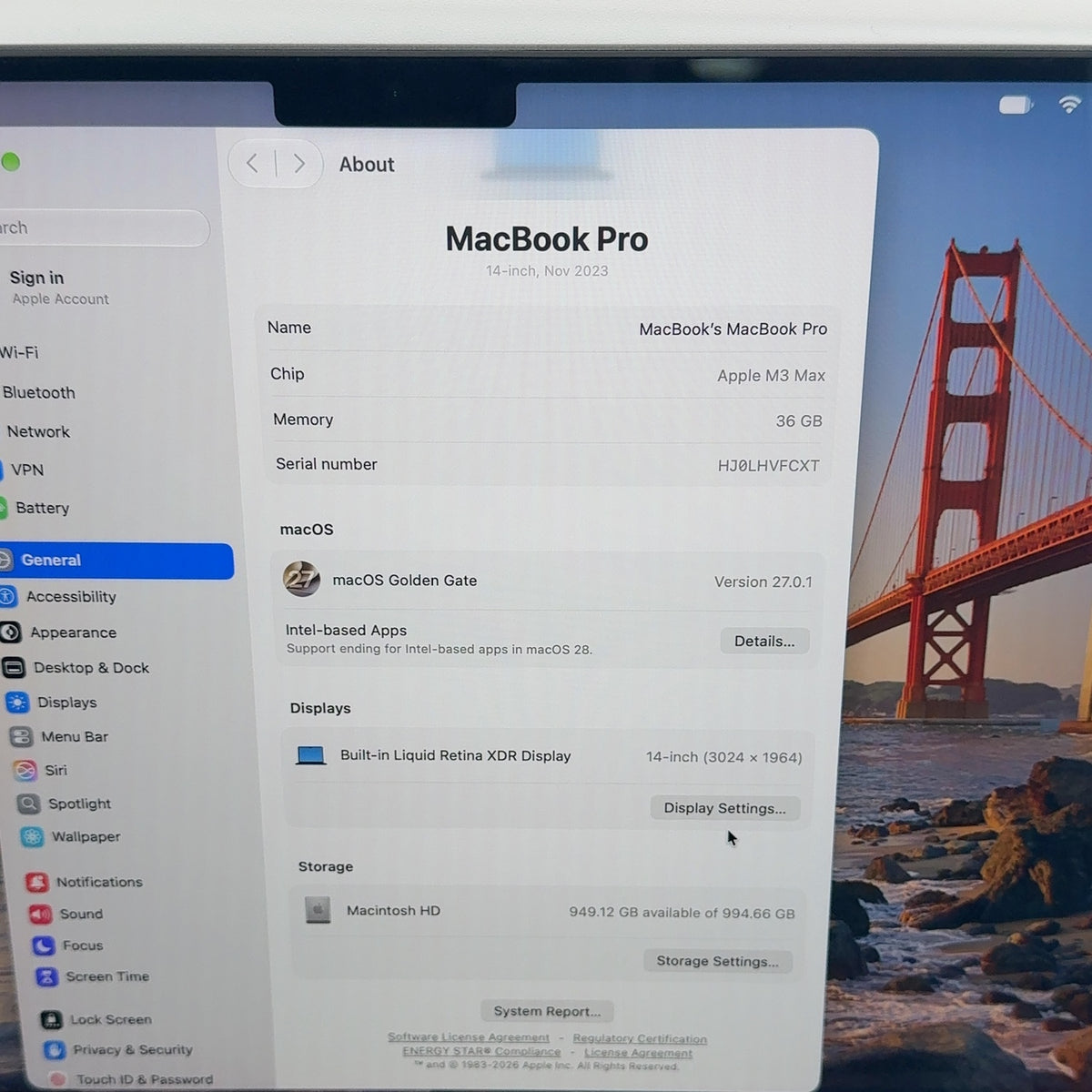The height and width of the screenshot is (1092, 1092).
Task: Open Intel-based Apps Details button
Action: tap(764, 642)
